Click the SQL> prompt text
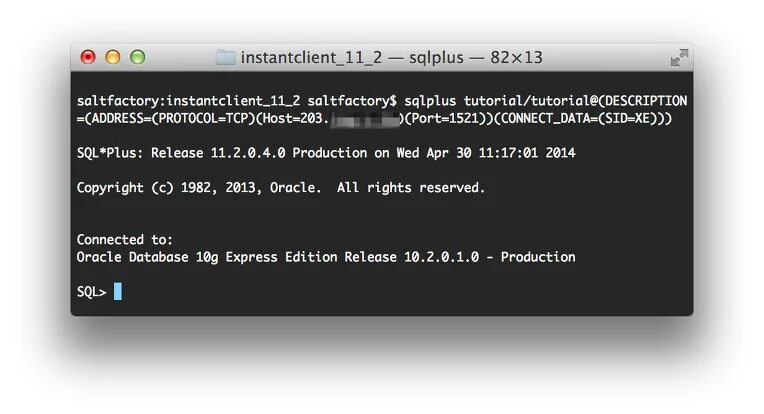Viewport: 764px width, 414px height. click(x=92, y=292)
